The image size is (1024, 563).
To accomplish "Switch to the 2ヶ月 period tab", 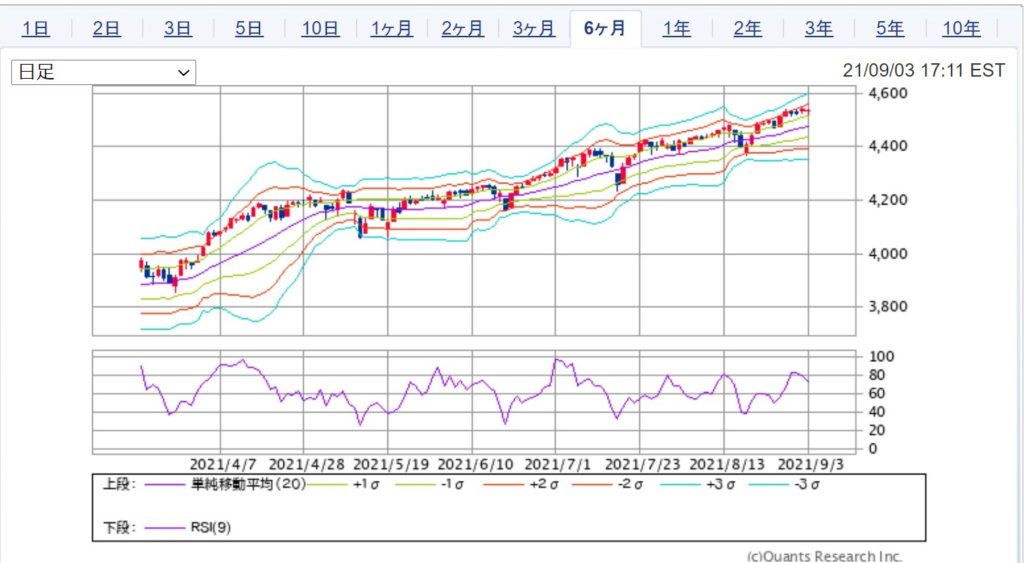I will point(462,28).
